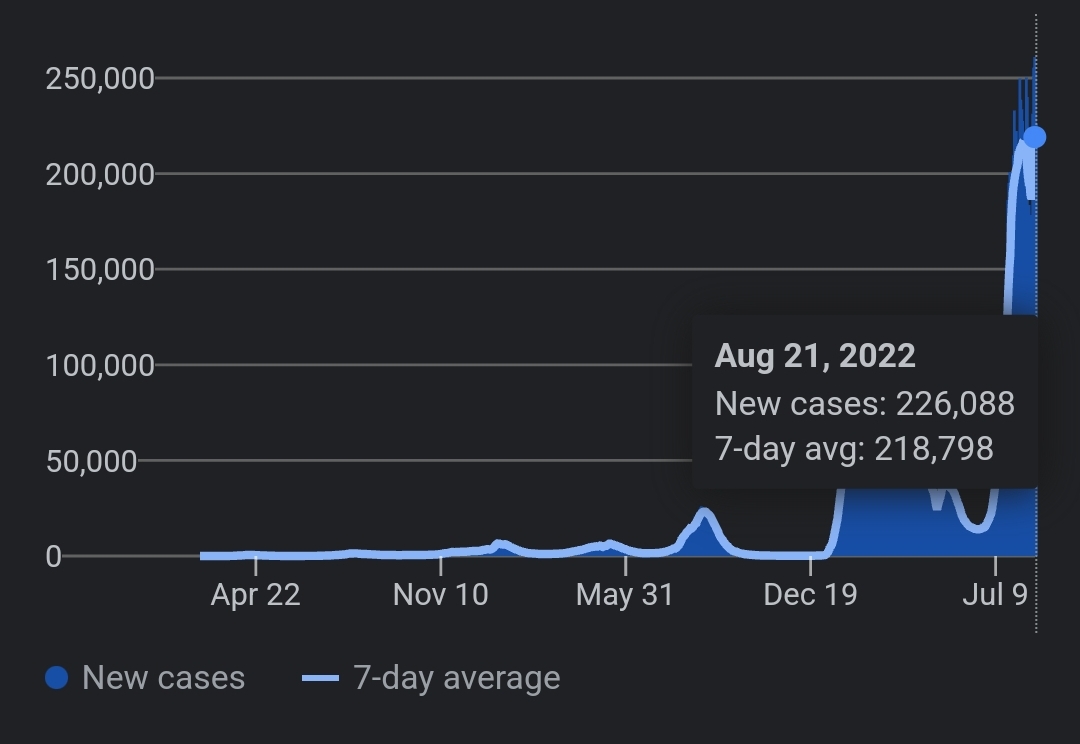Viewport: 1080px width, 744px height.
Task: Click the May 31 x-axis label
Action: click(625, 595)
